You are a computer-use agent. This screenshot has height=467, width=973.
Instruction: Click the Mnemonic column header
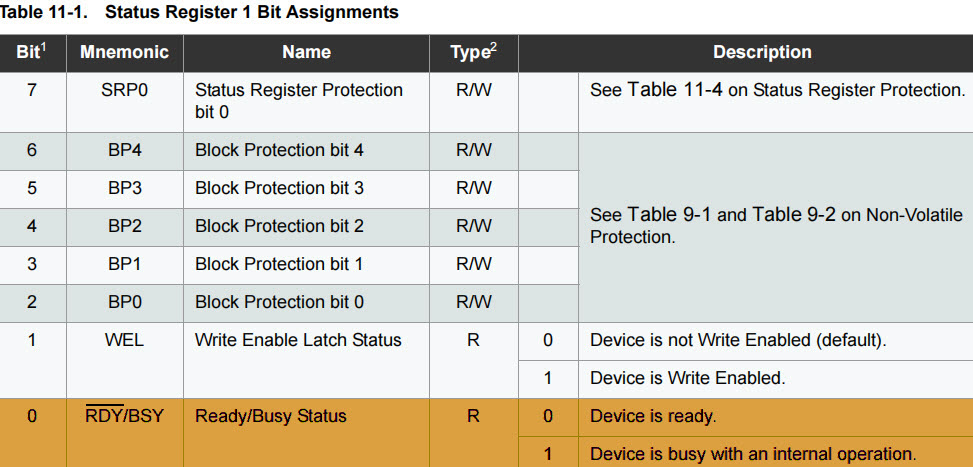click(x=124, y=52)
